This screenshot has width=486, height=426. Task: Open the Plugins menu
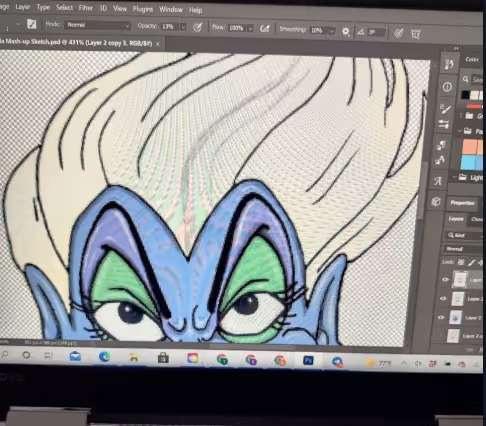[x=143, y=9]
